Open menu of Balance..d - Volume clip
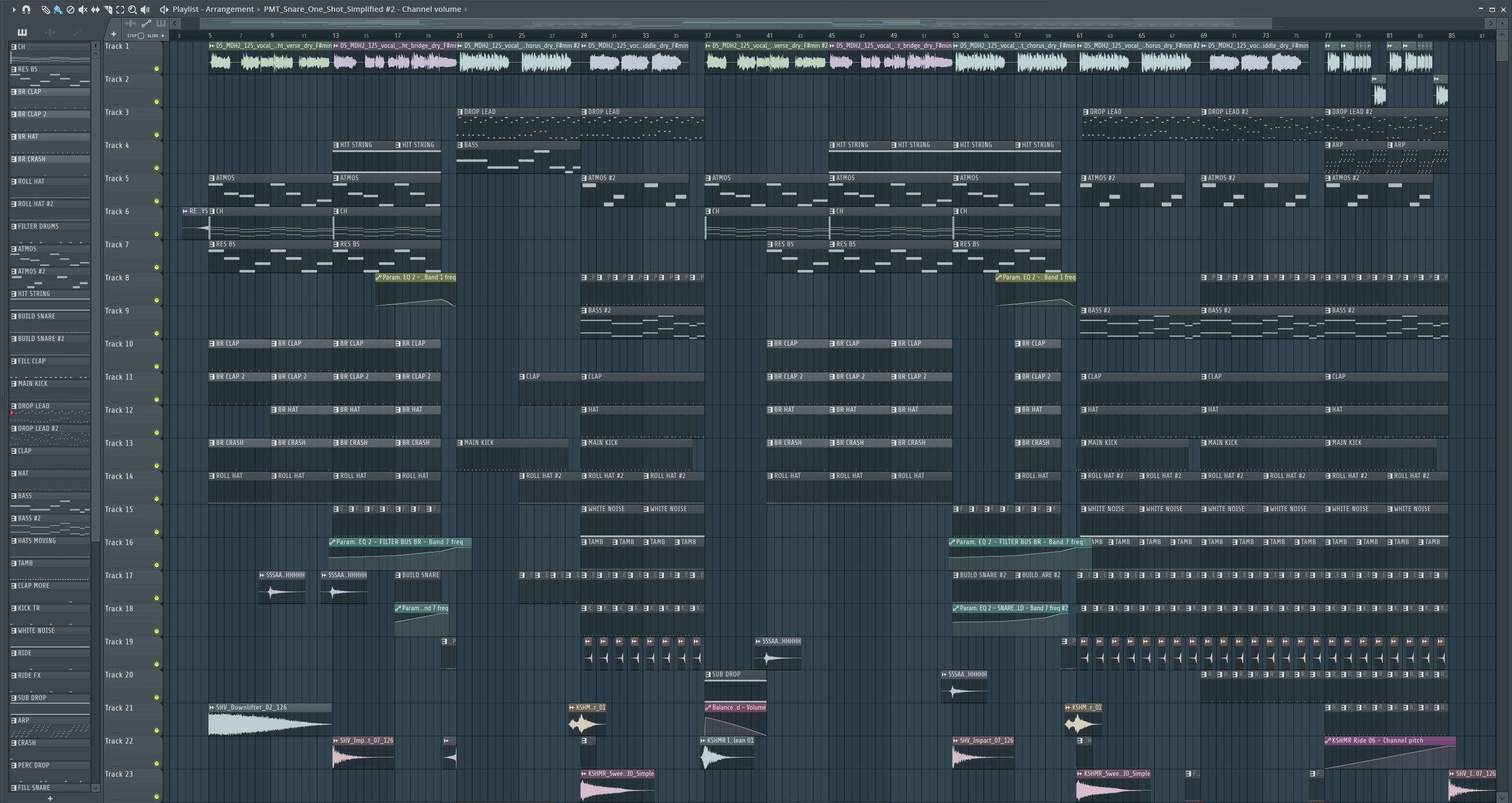1512x803 pixels. 708,707
